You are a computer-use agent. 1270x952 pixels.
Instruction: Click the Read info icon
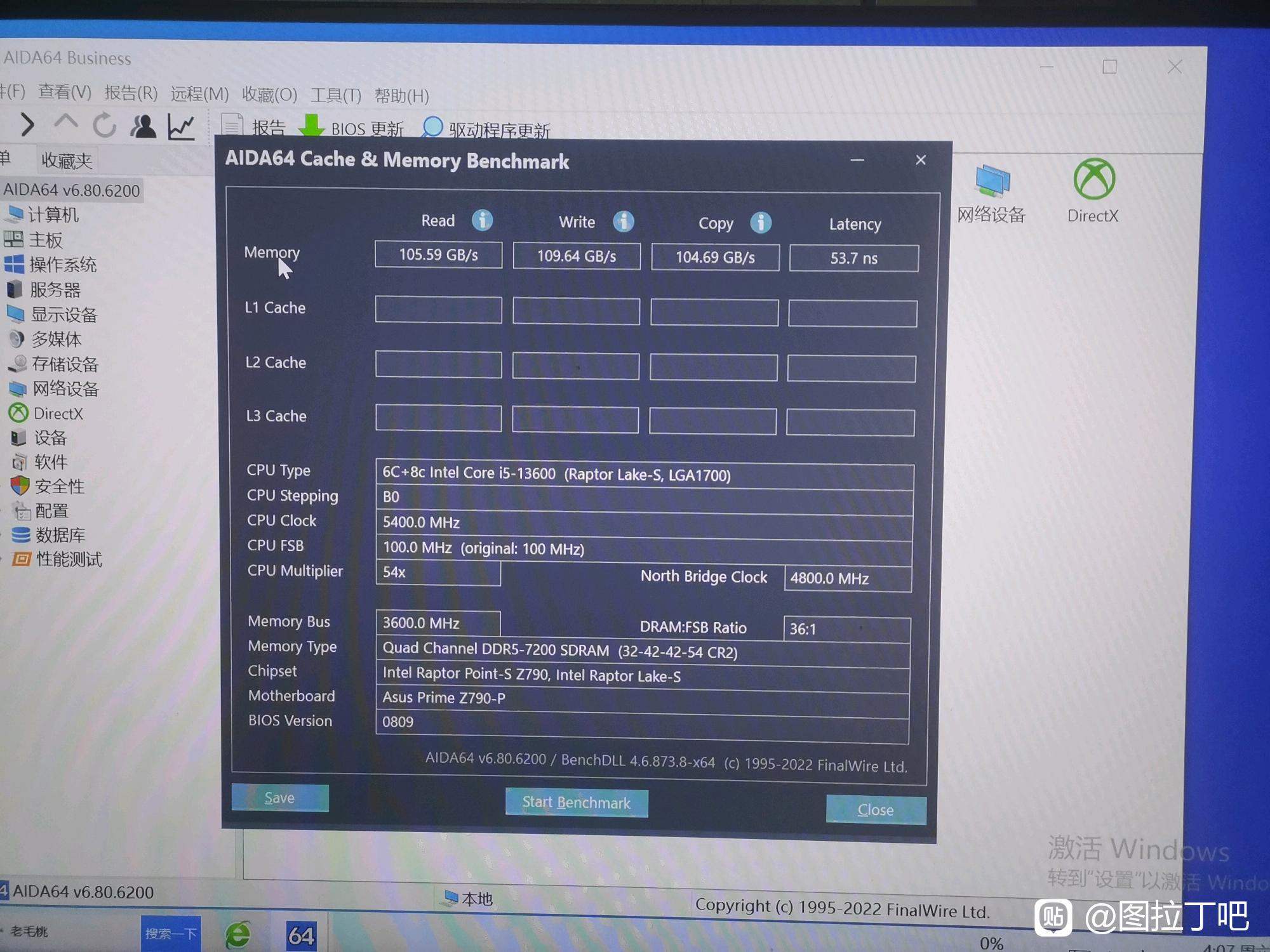click(x=483, y=220)
